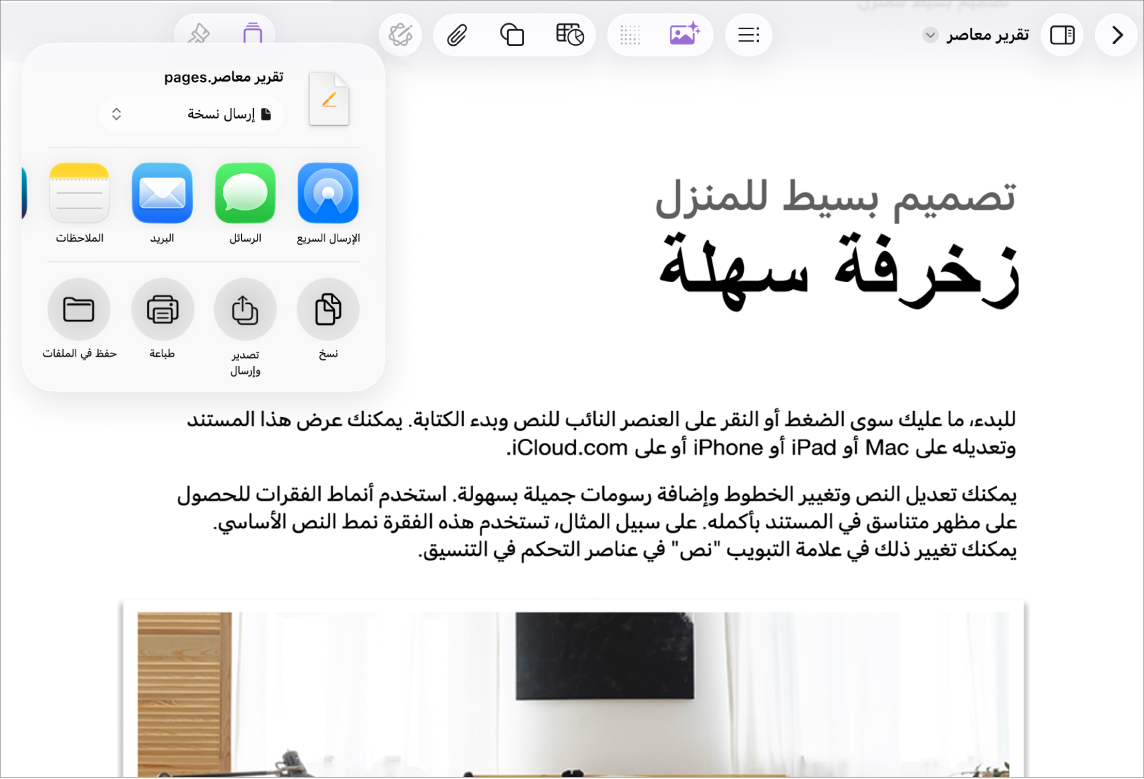The height and width of the screenshot is (779, 1144).
Task: Click the dimmed dotted grid icon
Action: (630, 35)
